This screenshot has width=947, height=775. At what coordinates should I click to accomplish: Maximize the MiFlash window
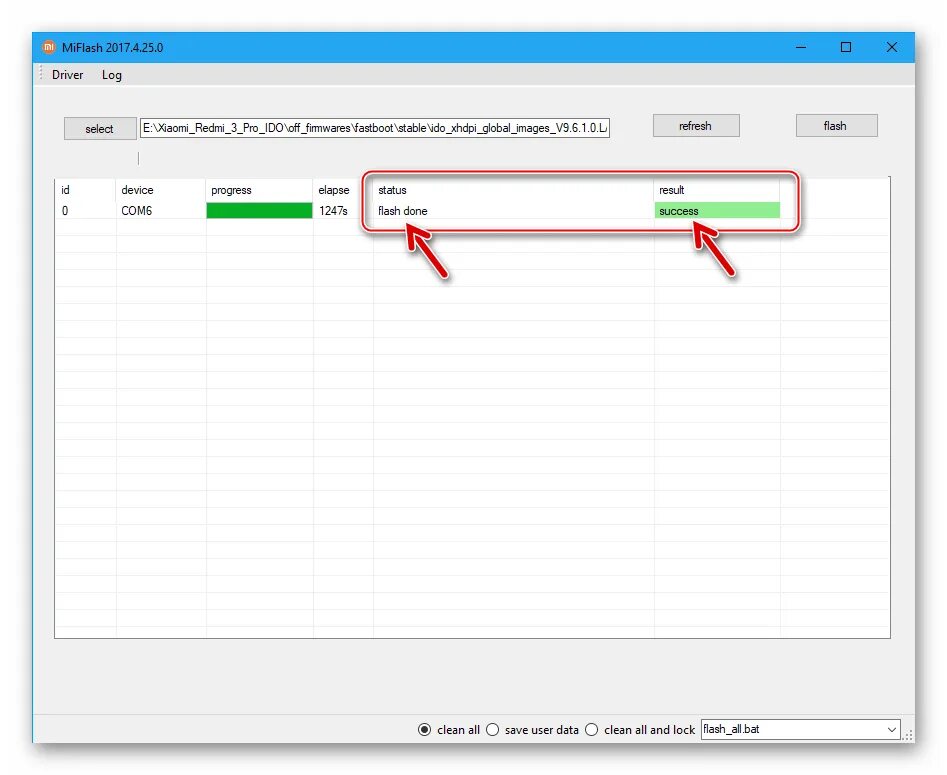[x=846, y=47]
